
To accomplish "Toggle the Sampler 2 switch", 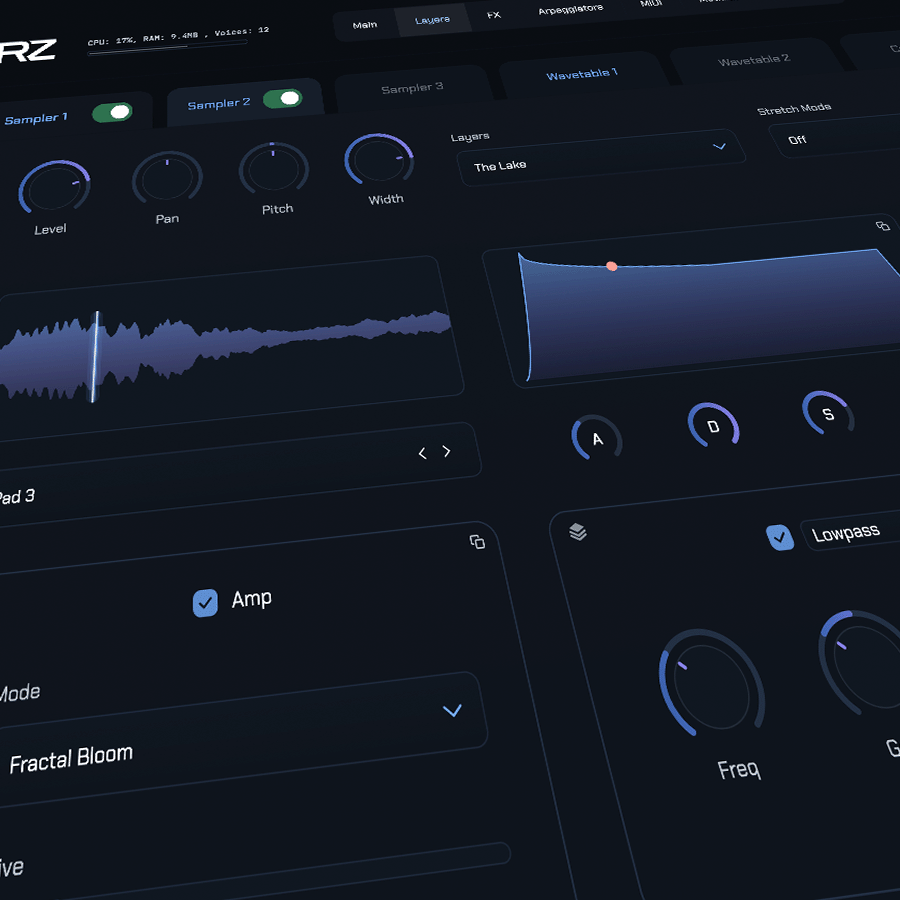I will point(282,99).
